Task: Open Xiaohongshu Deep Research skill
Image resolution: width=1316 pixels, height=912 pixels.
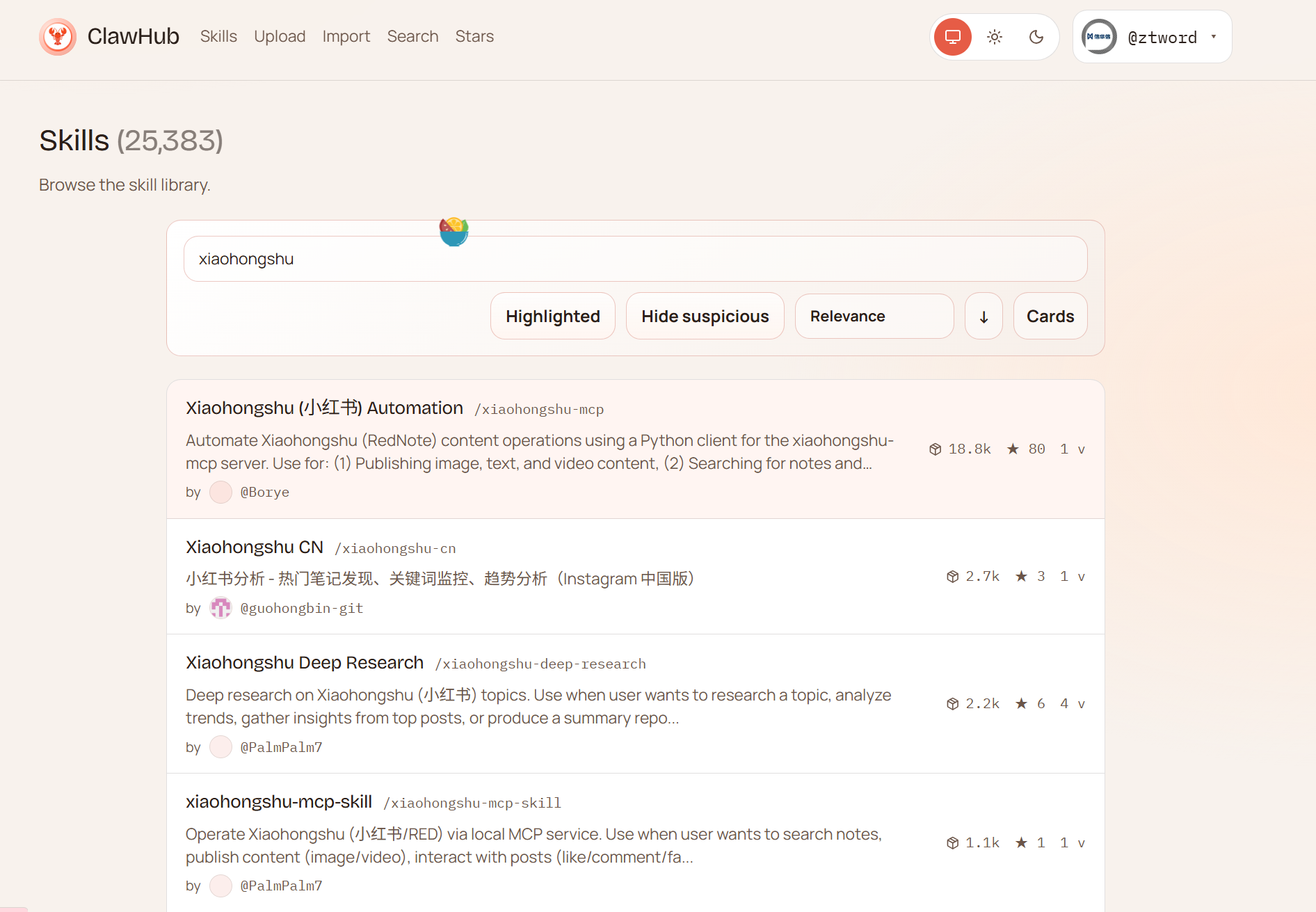Action: [305, 663]
